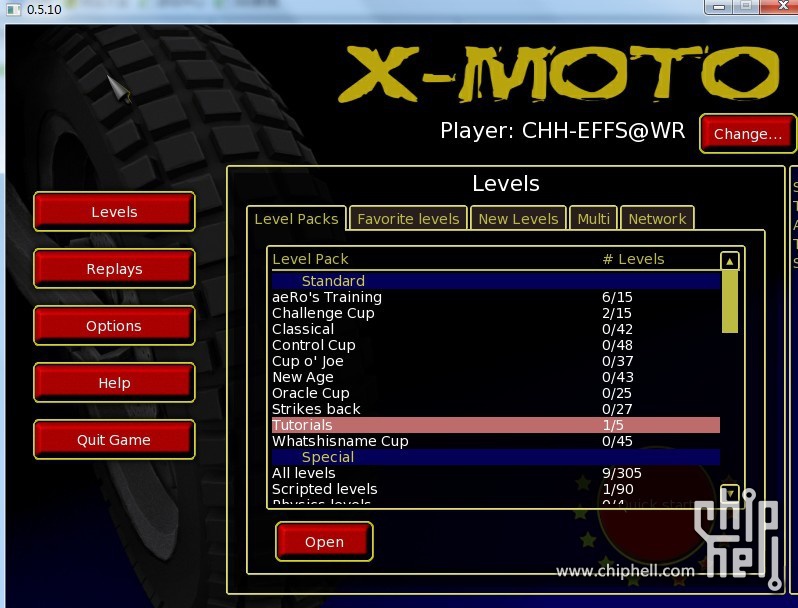Click the Quit Game button
The image size is (798, 608).
pos(115,440)
